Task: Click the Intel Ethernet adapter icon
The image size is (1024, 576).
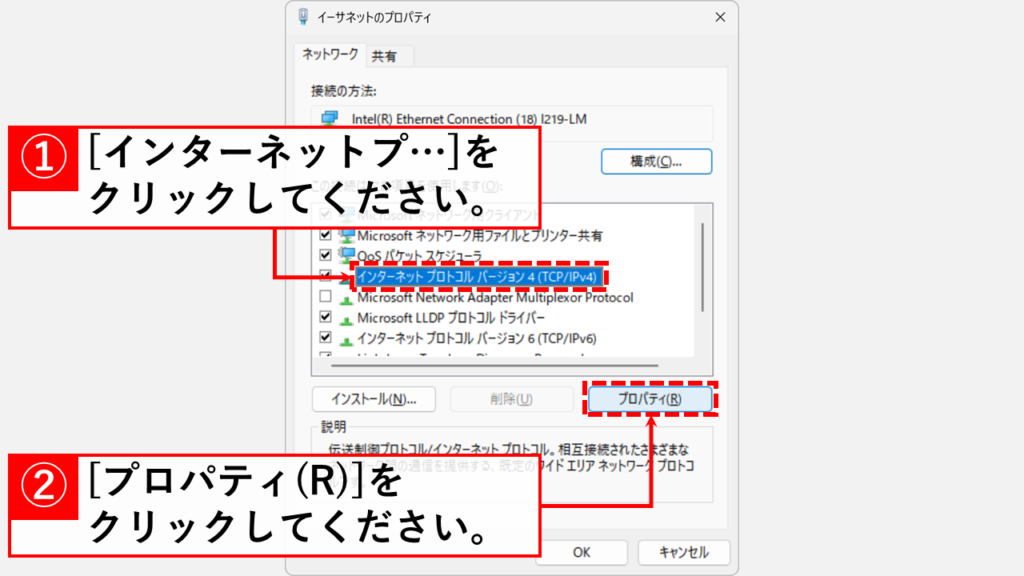Action: tap(330, 119)
